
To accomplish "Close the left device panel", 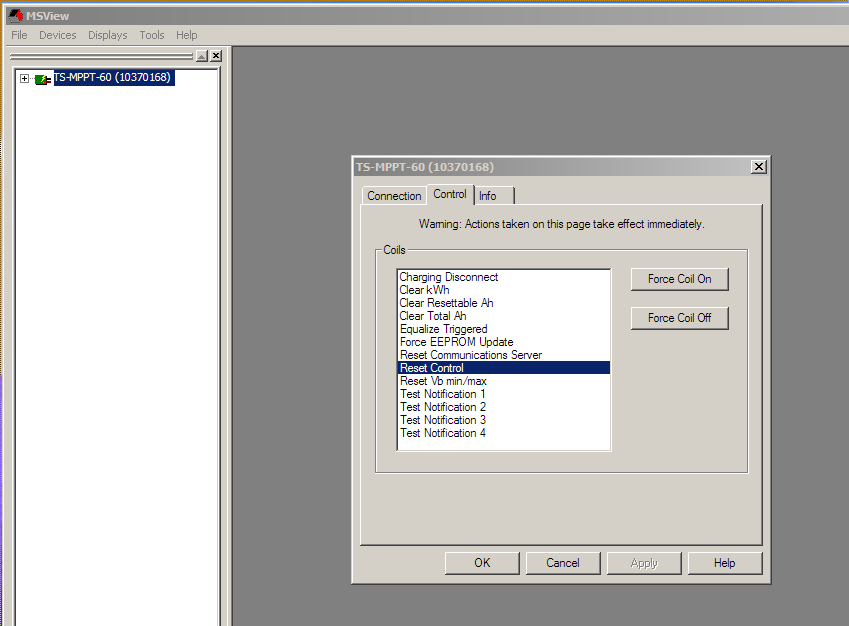I will pos(216,56).
